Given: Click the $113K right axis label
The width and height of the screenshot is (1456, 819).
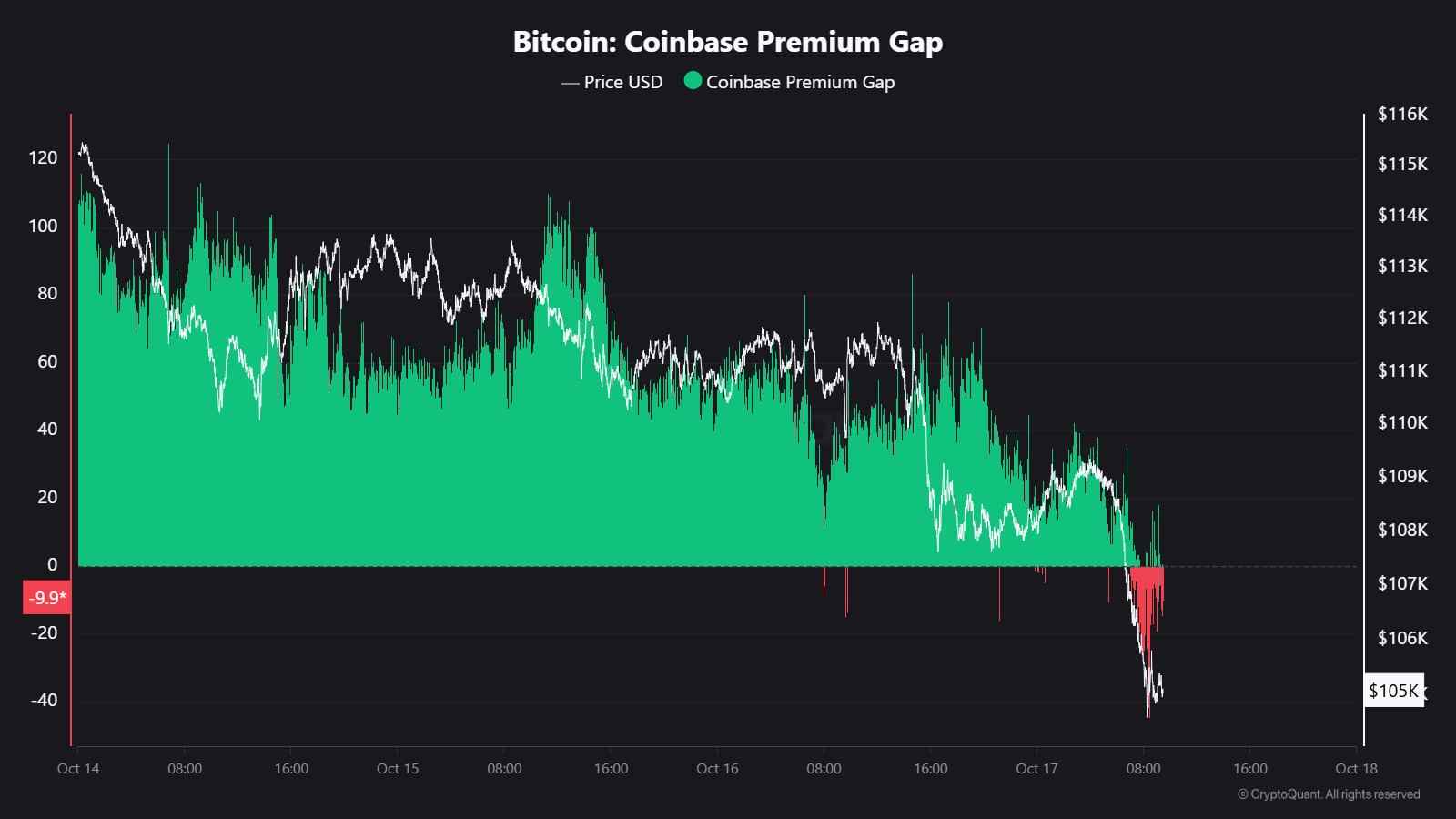Looking at the screenshot, I should coord(1402,266).
